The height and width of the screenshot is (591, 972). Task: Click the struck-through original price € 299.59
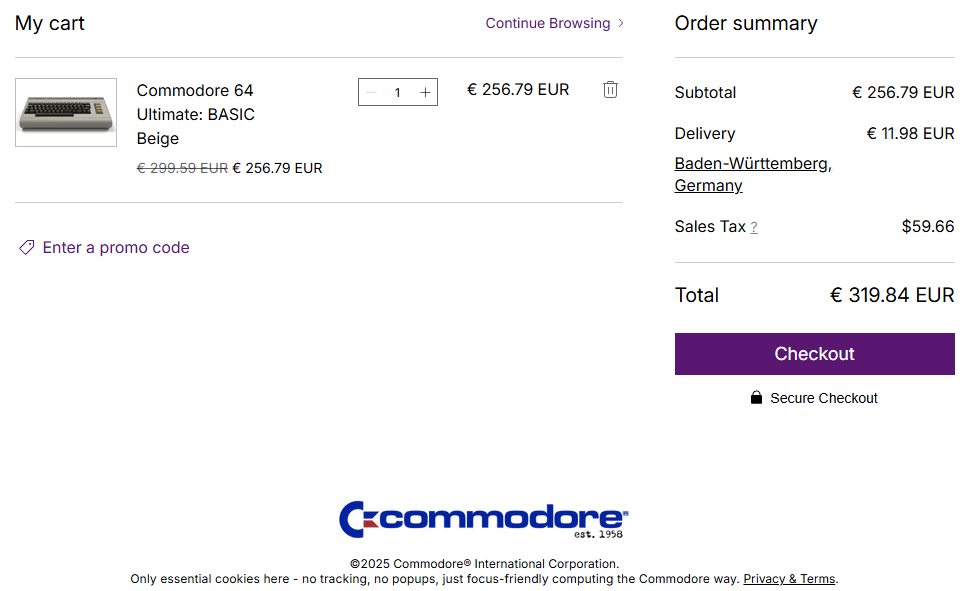point(182,168)
